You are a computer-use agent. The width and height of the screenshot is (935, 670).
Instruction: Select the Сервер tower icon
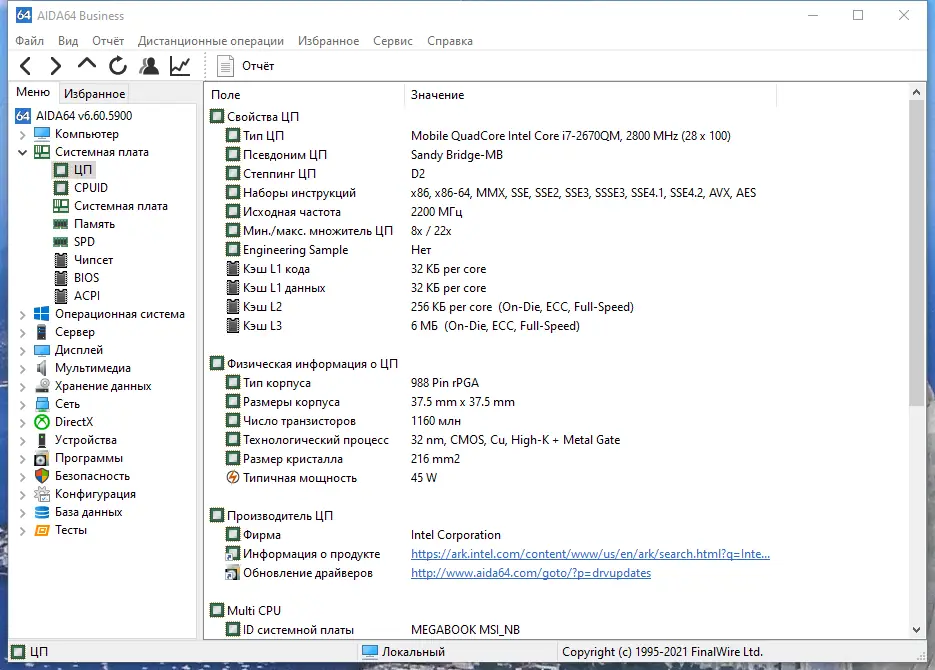pyautogui.click(x=42, y=332)
